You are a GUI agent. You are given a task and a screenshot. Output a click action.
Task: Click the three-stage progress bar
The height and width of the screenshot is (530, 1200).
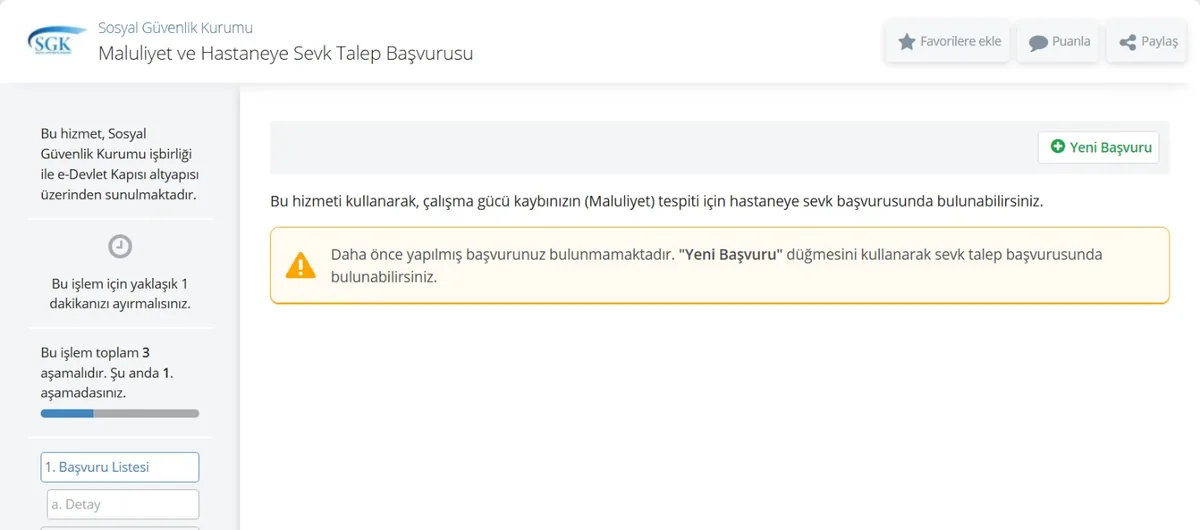[x=120, y=413]
